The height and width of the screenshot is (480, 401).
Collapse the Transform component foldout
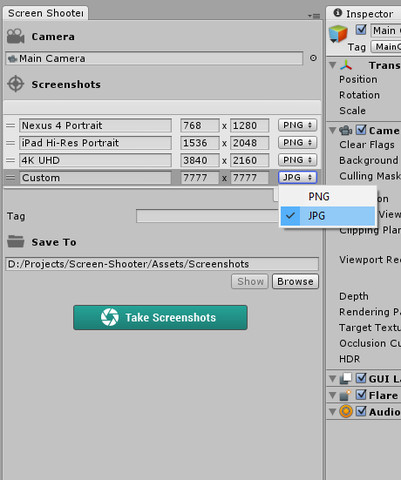pos(332,65)
